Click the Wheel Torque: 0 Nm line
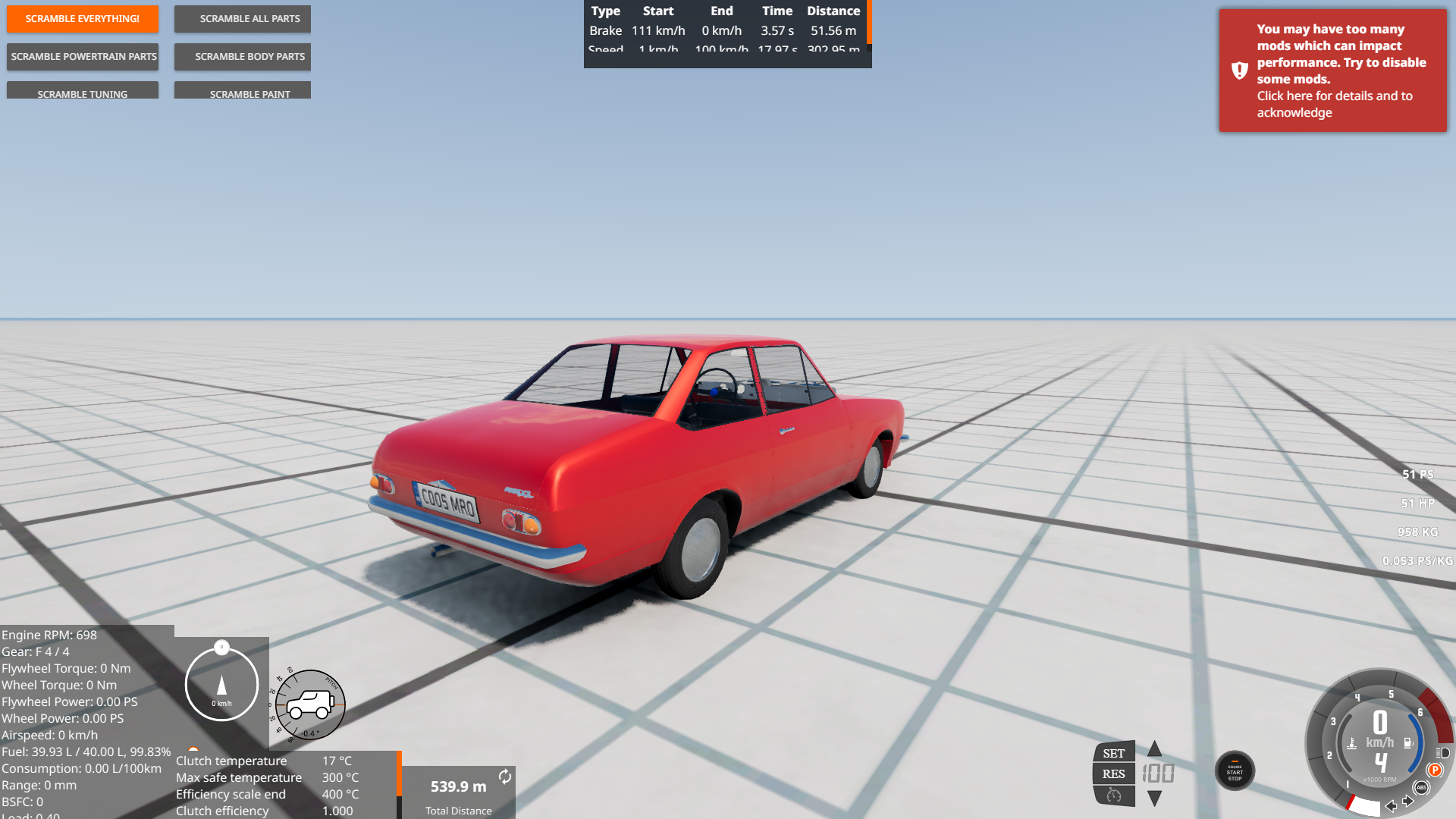The height and width of the screenshot is (819, 1456). (x=59, y=685)
